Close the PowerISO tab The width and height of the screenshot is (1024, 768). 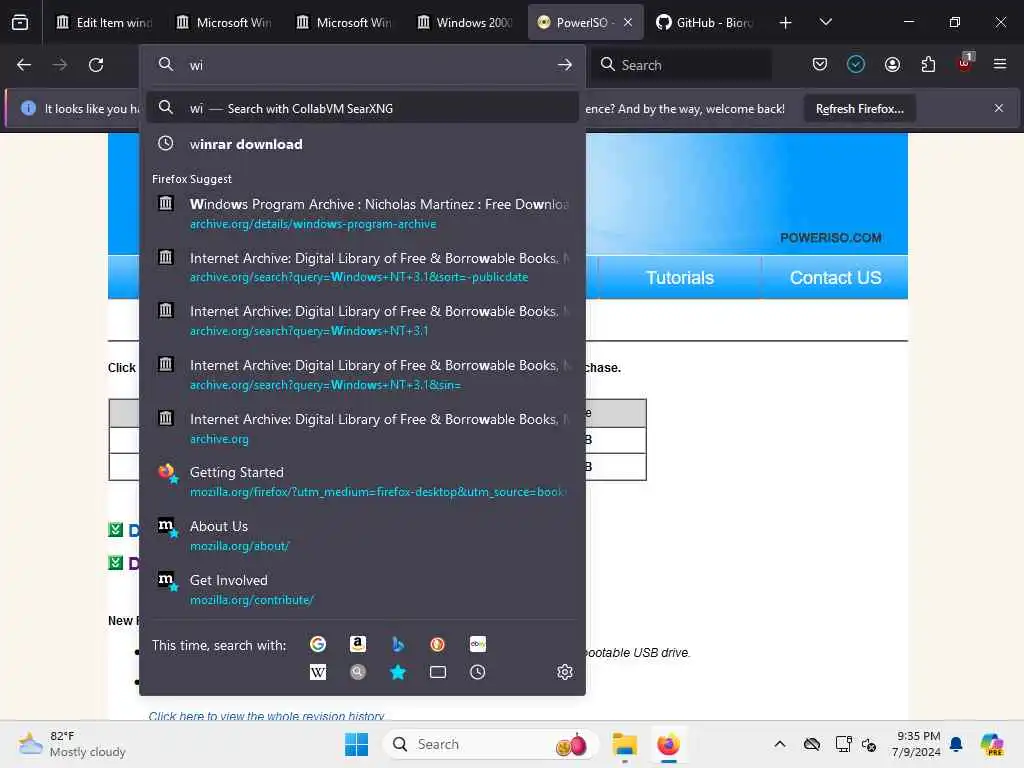coord(628,22)
